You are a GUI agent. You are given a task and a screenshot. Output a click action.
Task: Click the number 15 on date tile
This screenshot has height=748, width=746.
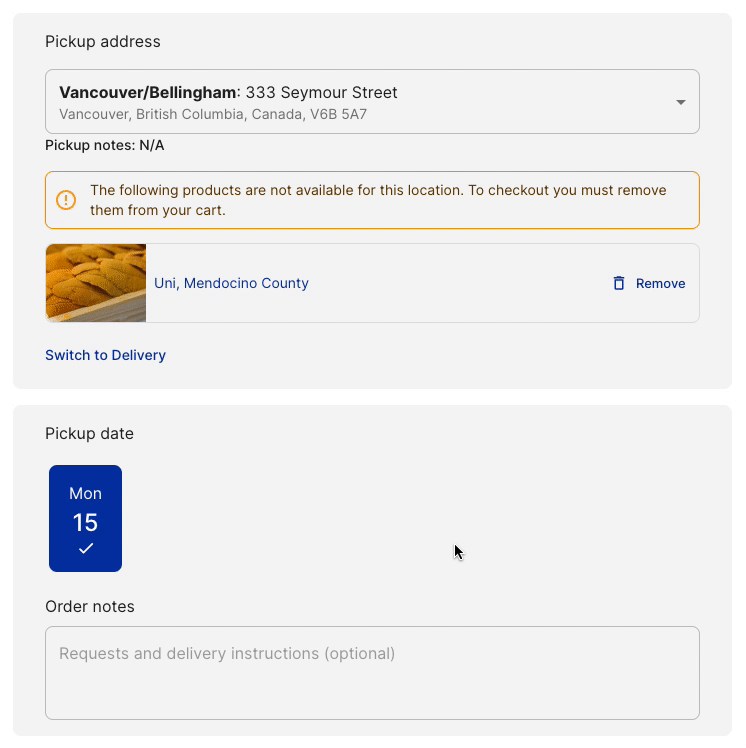tap(85, 522)
